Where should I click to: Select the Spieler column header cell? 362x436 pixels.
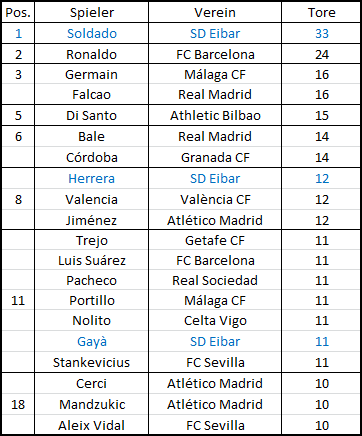[91, 13]
